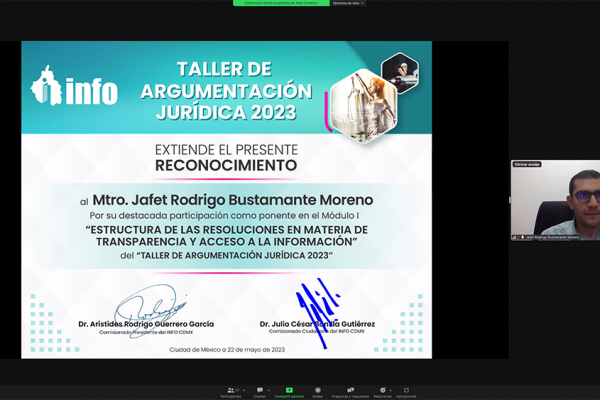Click the 'TALLER DE ARGUMENTACIÓN JURÍDICA 2023' title

point(226,91)
